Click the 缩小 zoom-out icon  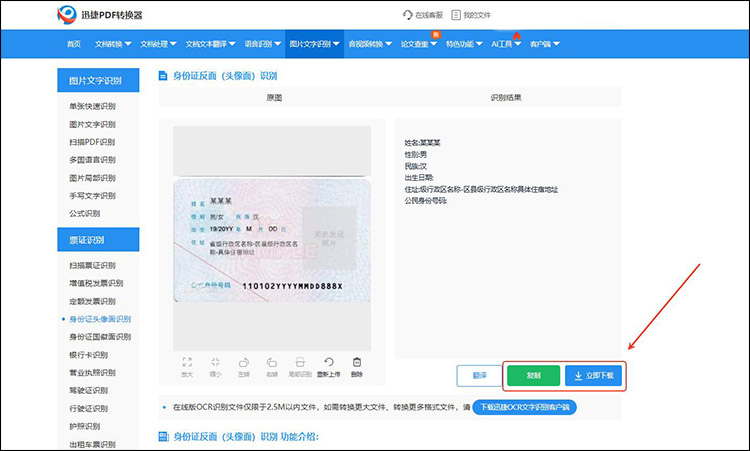[215, 363]
